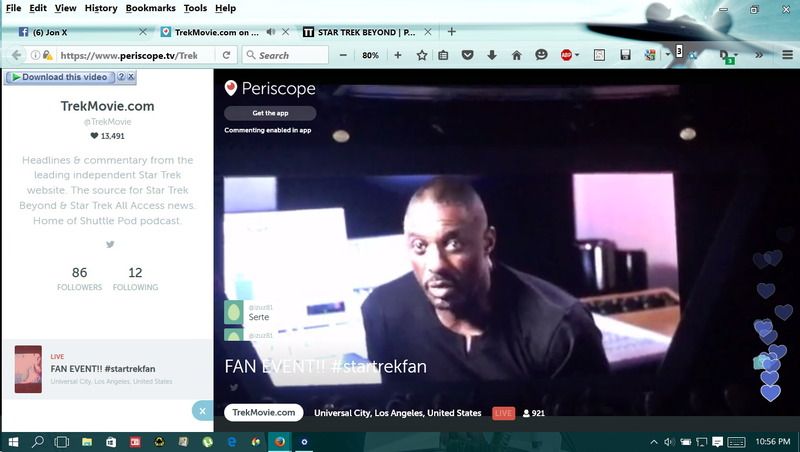Screen dimensions: 800x452
Task: Click Get the app button
Action: [x=270, y=113]
